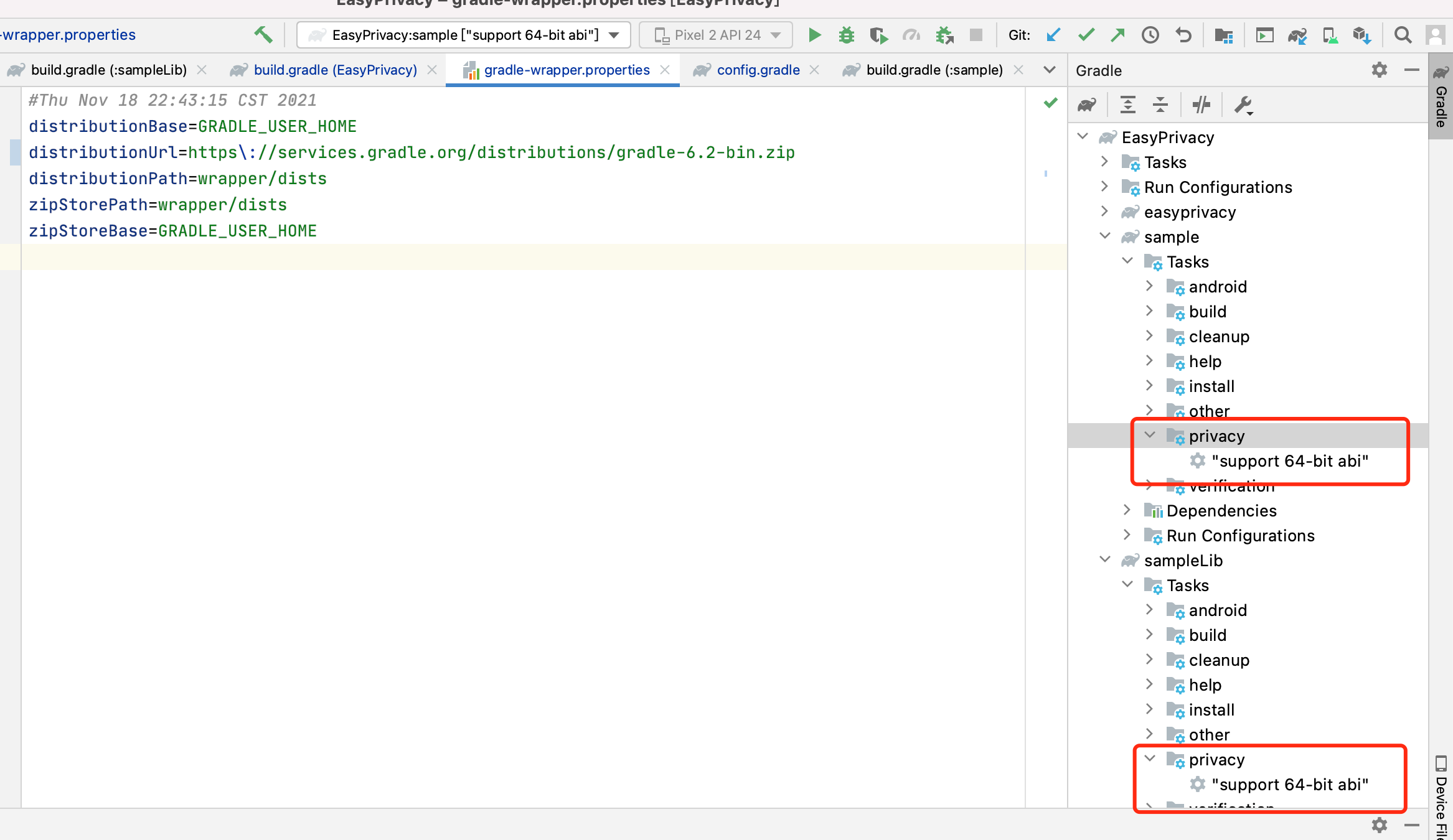Expand sample Dependencies node
Image resolution: width=1453 pixels, height=840 pixels.
tap(1127, 510)
